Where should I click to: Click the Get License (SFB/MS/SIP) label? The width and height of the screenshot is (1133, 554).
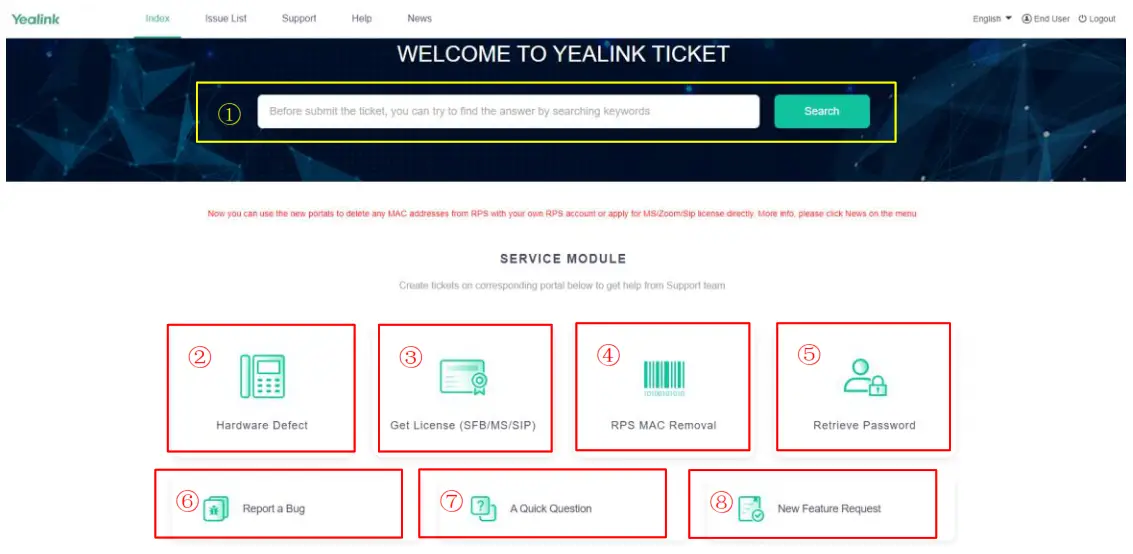point(463,425)
